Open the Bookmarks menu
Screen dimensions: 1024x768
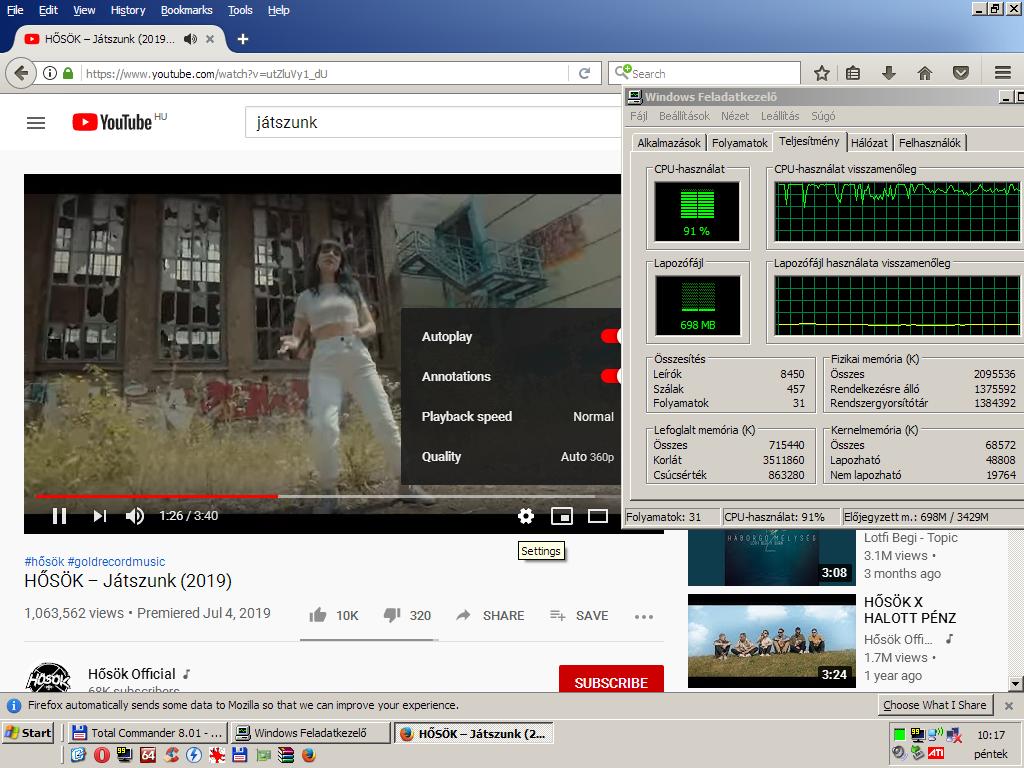(186, 10)
